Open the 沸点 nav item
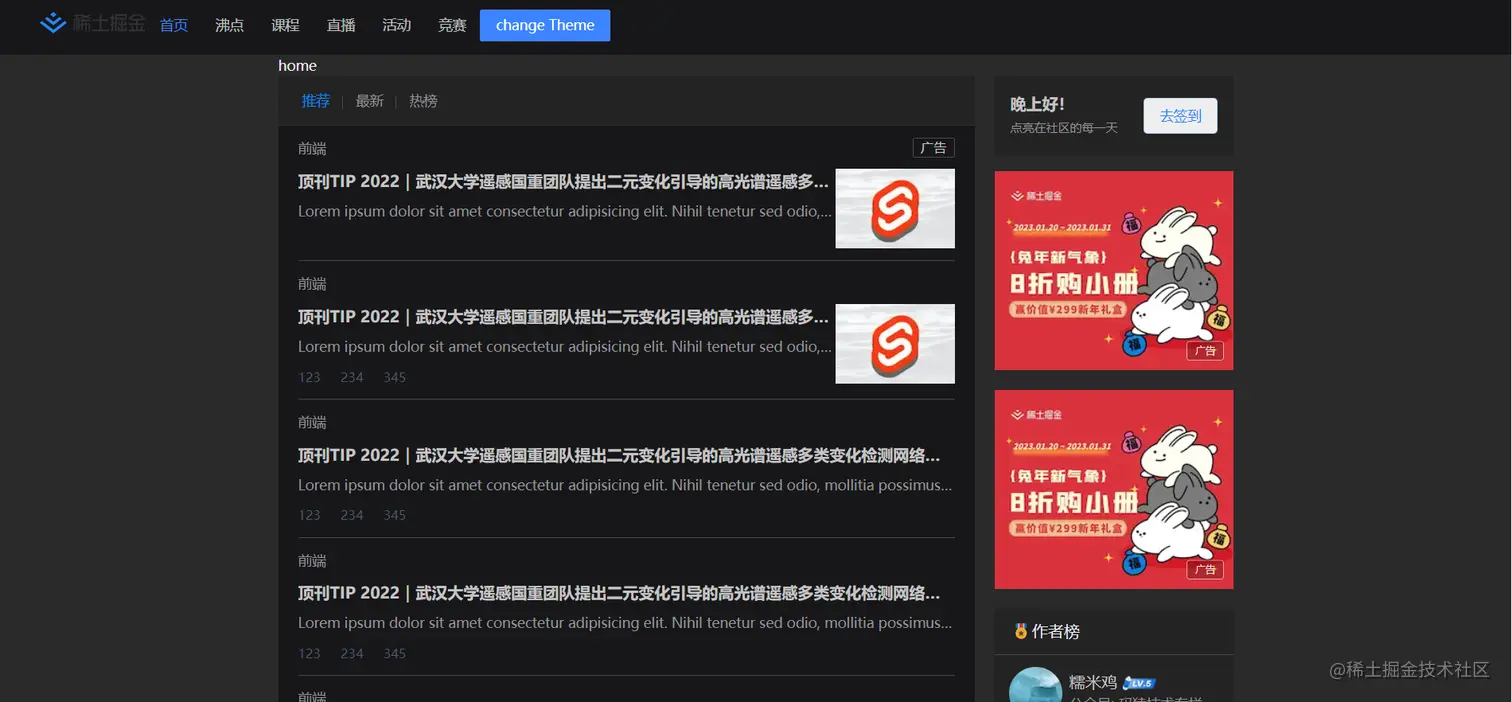This screenshot has height=702, width=1512. [230, 25]
